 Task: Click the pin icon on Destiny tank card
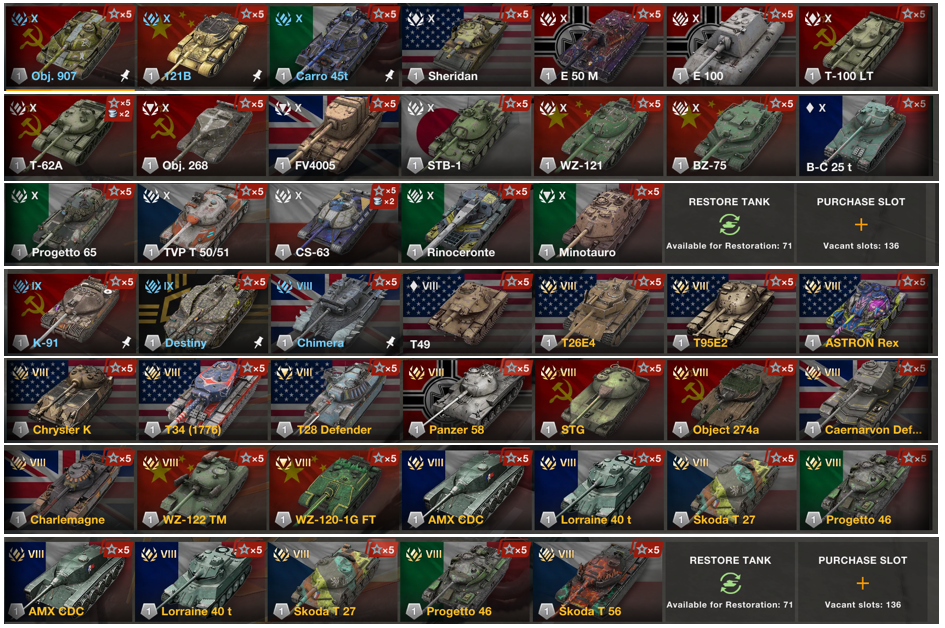pyautogui.click(x=258, y=342)
